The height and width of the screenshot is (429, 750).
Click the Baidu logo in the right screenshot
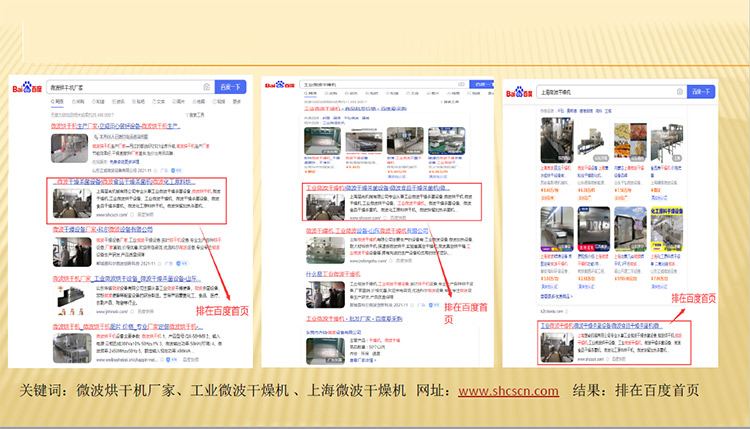pyautogui.click(x=520, y=93)
